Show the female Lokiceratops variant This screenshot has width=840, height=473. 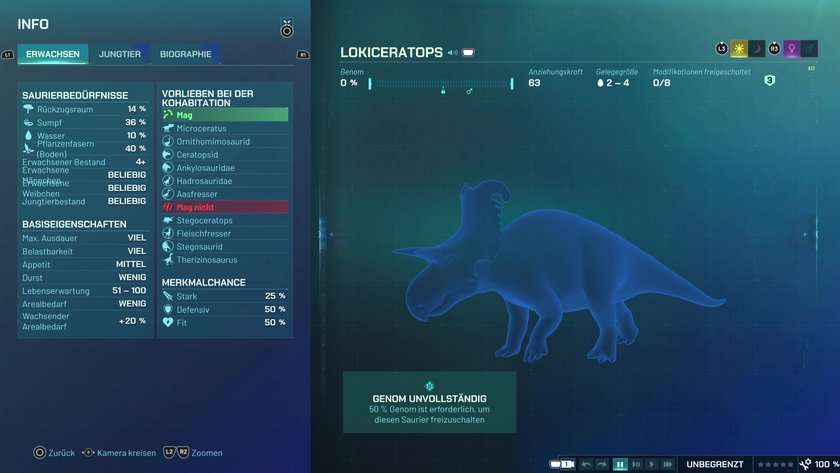click(x=792, y=49)
